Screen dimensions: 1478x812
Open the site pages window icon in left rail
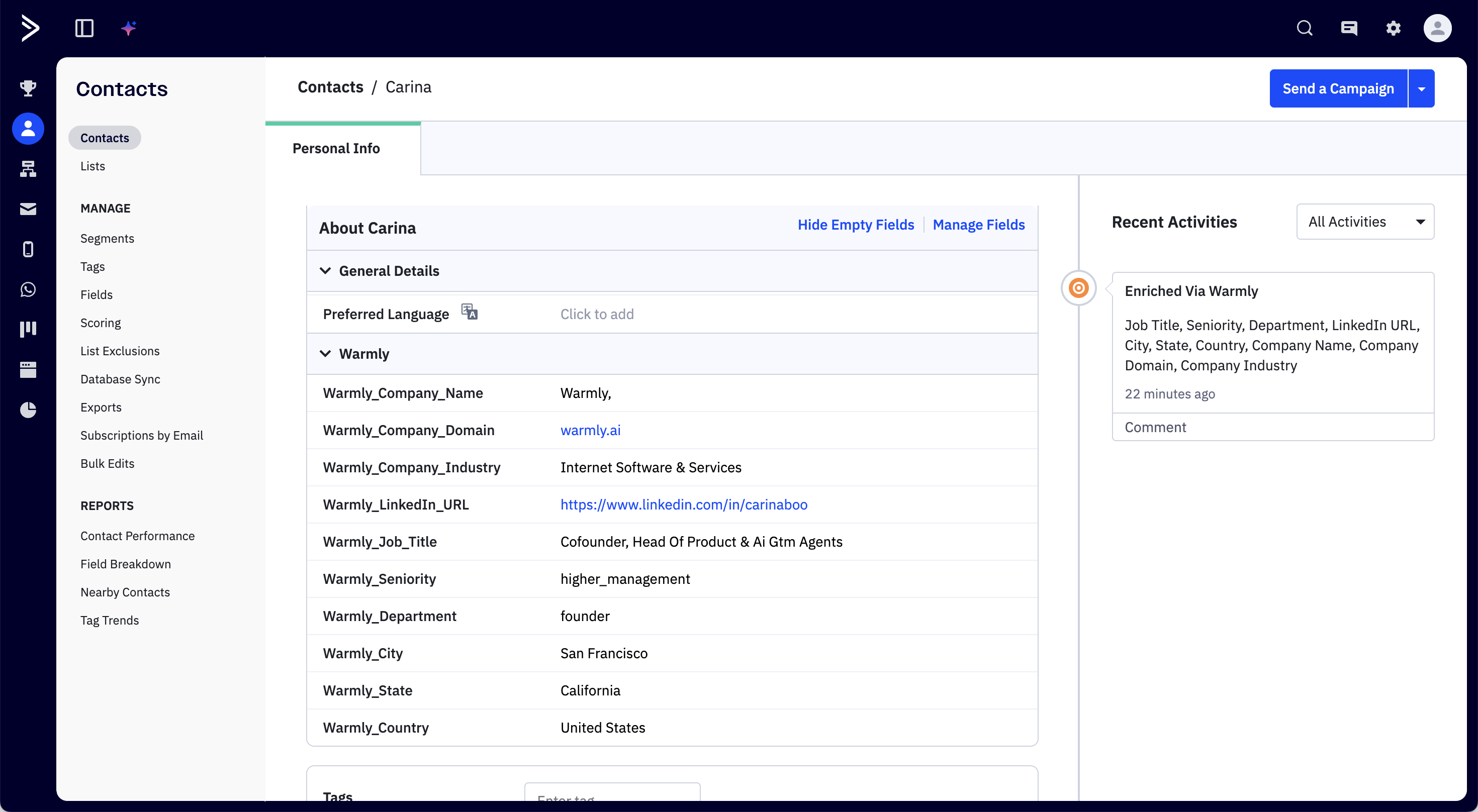(x=28, y=369)
